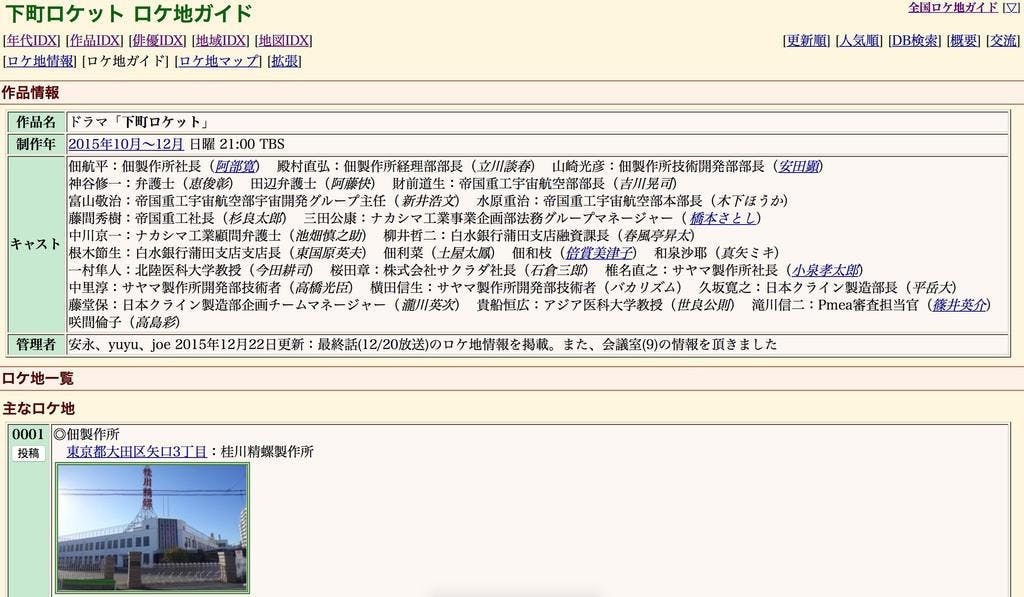Image resolution: width=1024 pixels, height=597 pixels.
Task: Open address link 東京都大田区矢口3丁目
Action: [x=136, y=452]
